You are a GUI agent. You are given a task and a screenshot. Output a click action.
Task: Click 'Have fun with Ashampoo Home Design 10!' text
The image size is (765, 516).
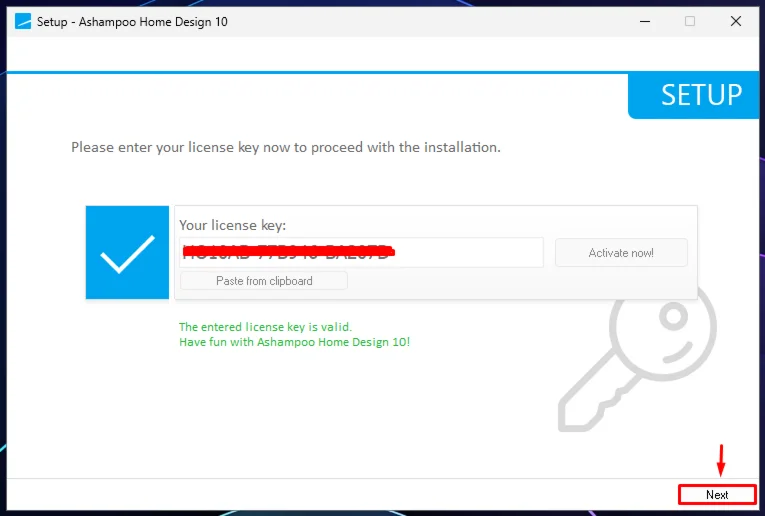294,342
